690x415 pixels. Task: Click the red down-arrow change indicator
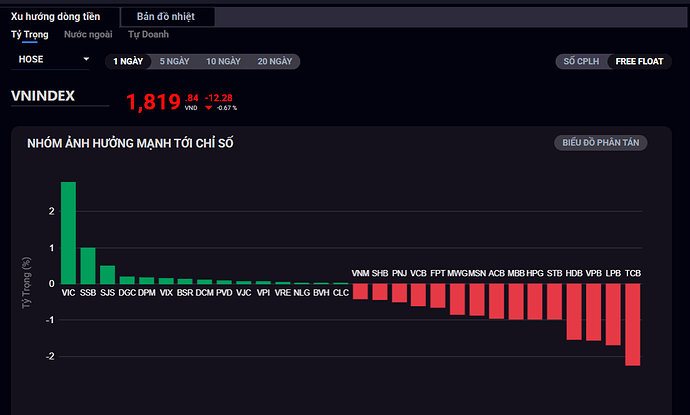click(209, 108)
